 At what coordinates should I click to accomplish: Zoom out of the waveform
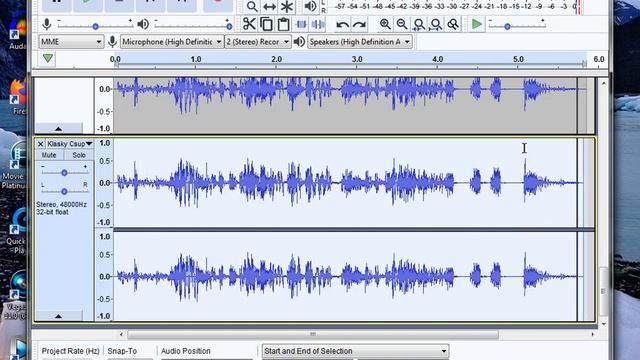click(402, 24)
